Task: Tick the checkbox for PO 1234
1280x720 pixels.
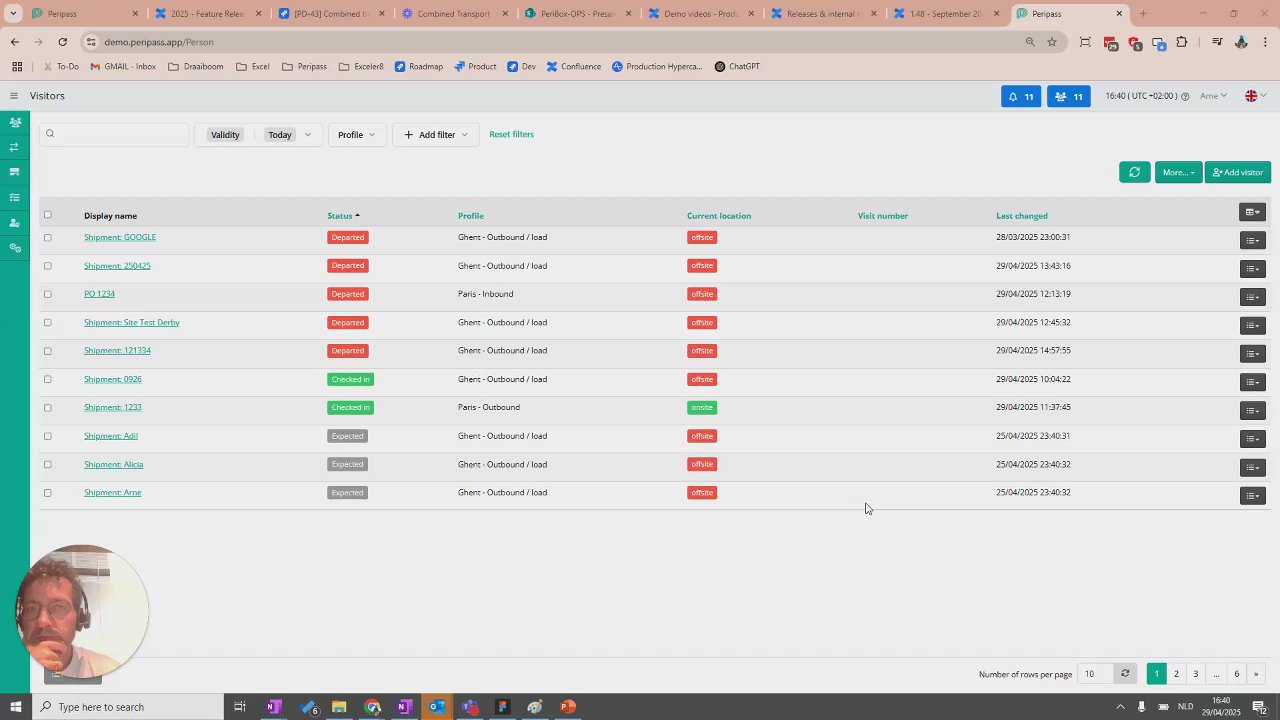Action: click(47, 294)
